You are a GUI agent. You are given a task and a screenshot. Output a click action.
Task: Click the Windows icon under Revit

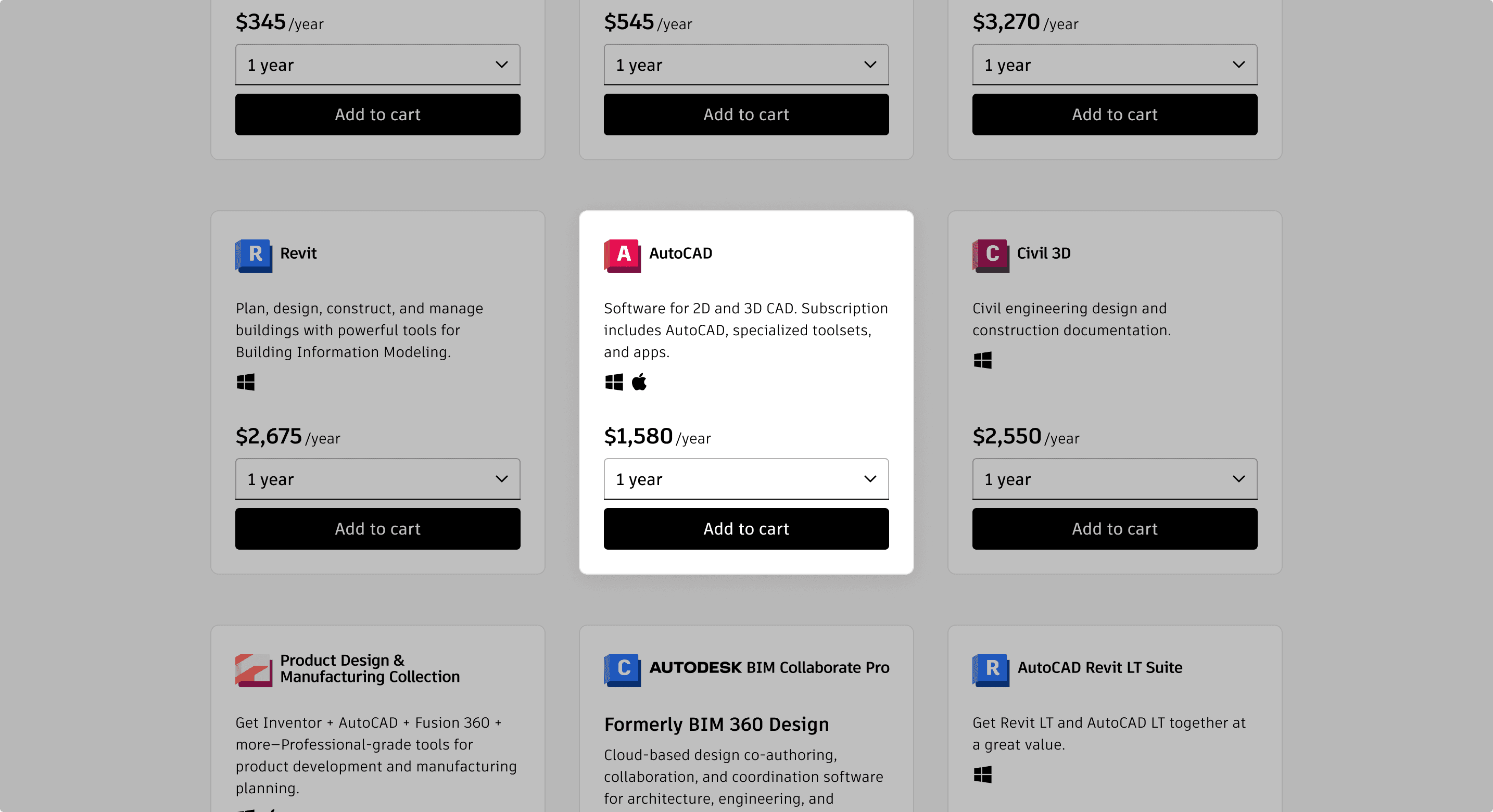tap(246, 382)
